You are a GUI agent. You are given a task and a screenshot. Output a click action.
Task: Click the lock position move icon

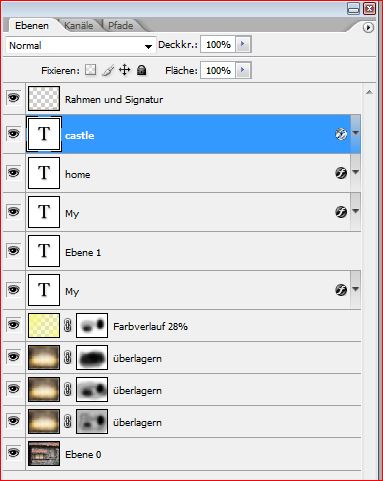point(124,70)
